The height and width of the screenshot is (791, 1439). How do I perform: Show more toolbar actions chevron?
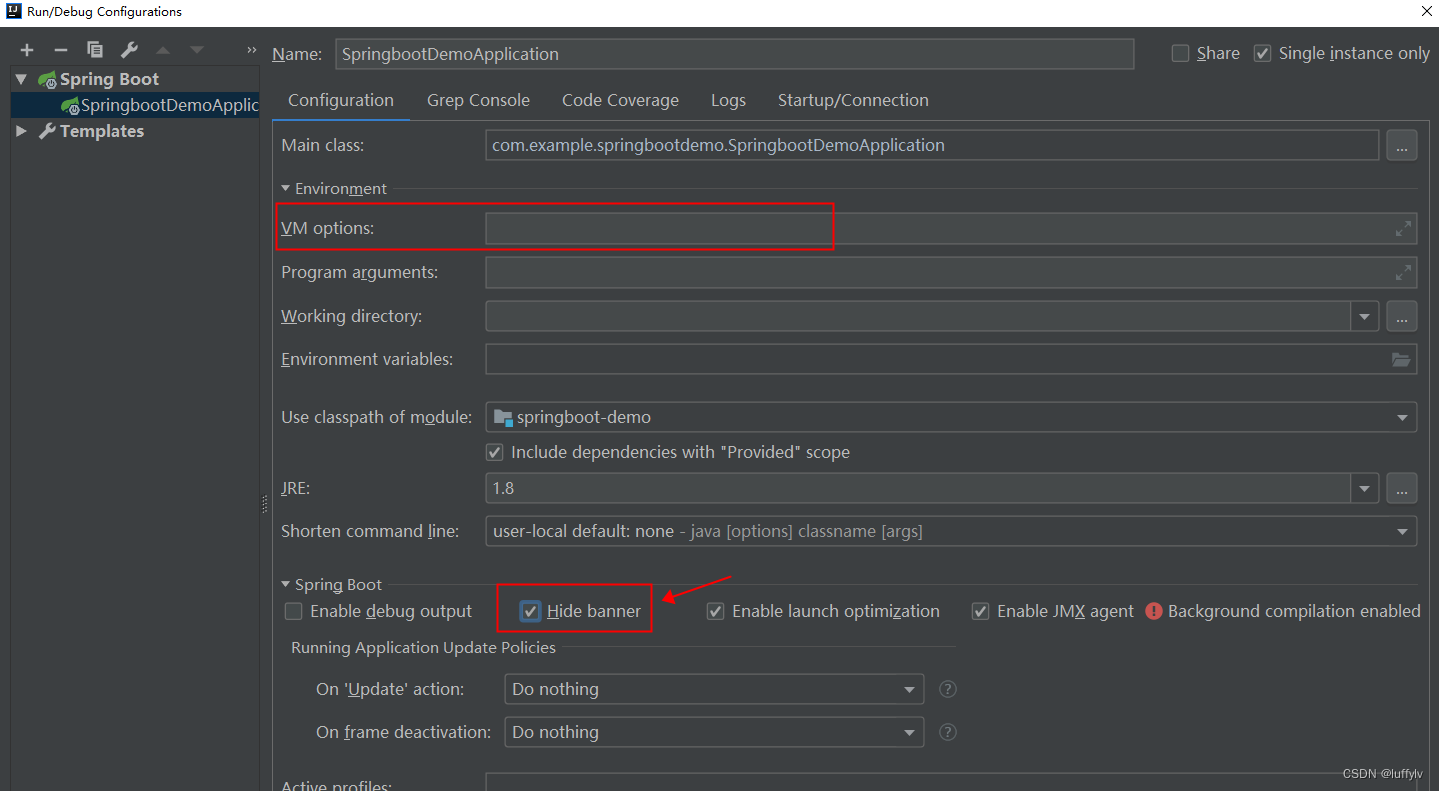coord(252,50)
